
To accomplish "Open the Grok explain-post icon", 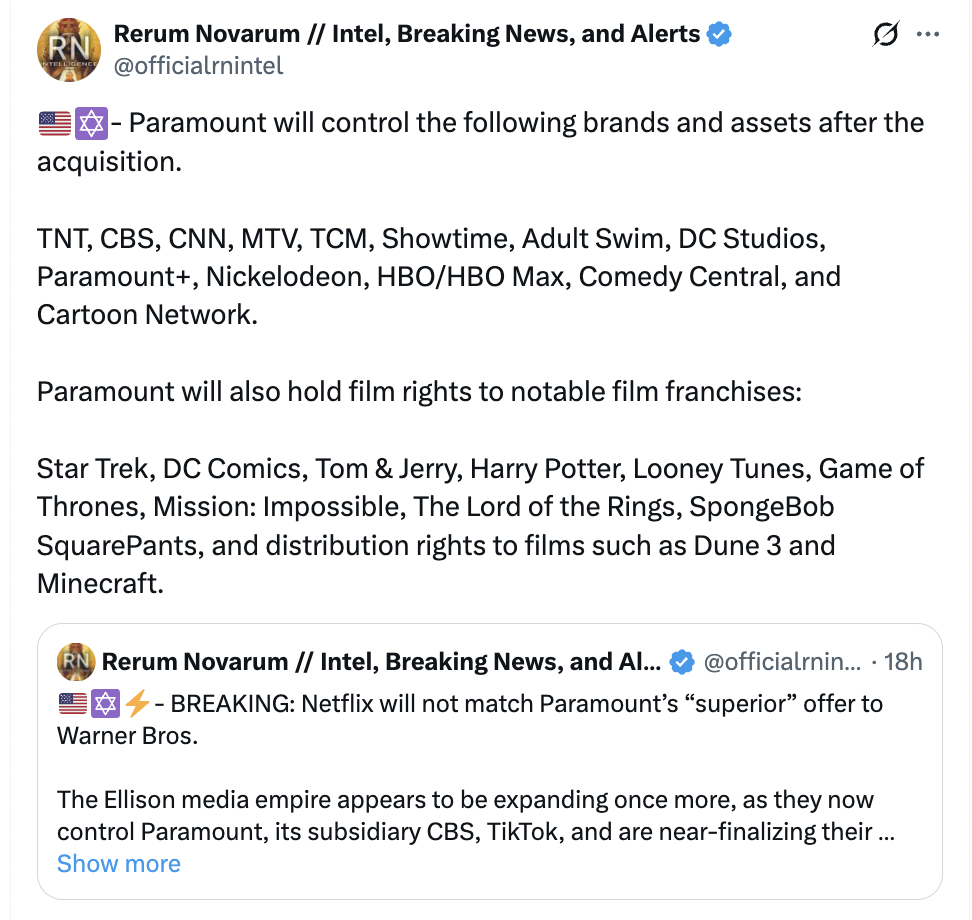I will point(885,35).
